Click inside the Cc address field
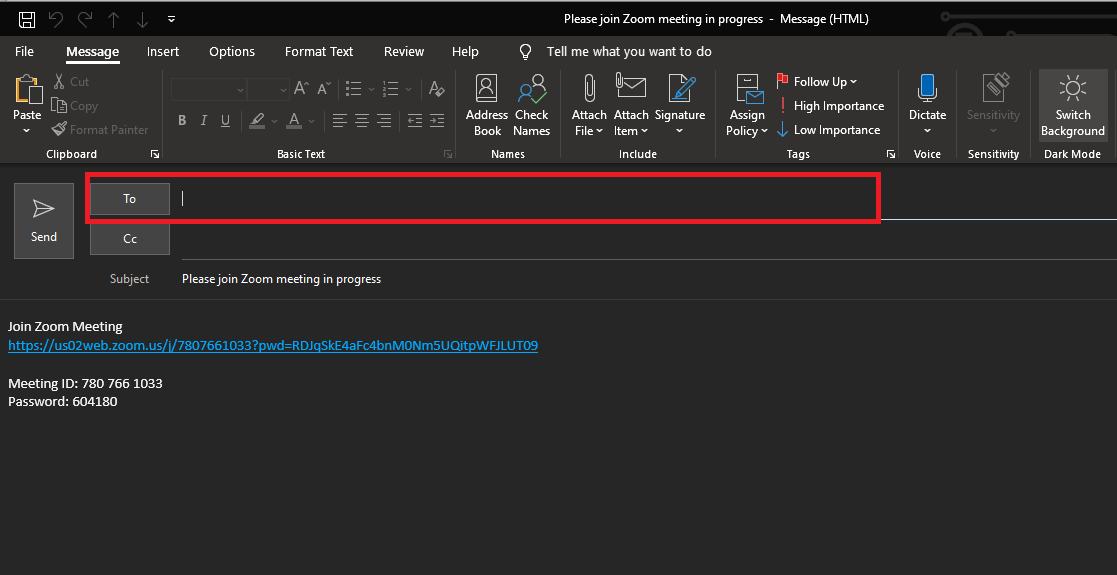The width and height of the screenshot is (1117, 575). 648,241
